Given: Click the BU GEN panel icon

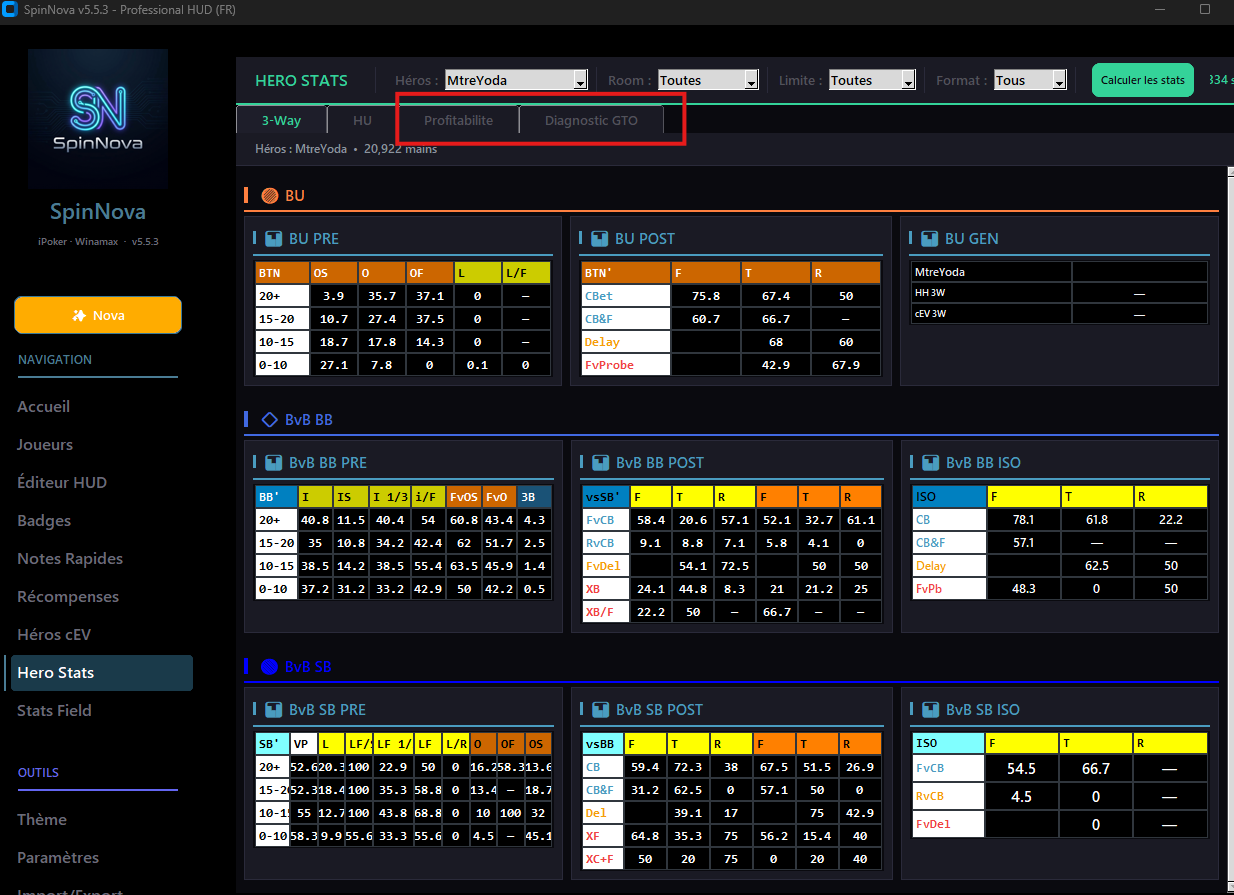Looking at the screenshot, I should pyautogui.click(x=929, y=239).
